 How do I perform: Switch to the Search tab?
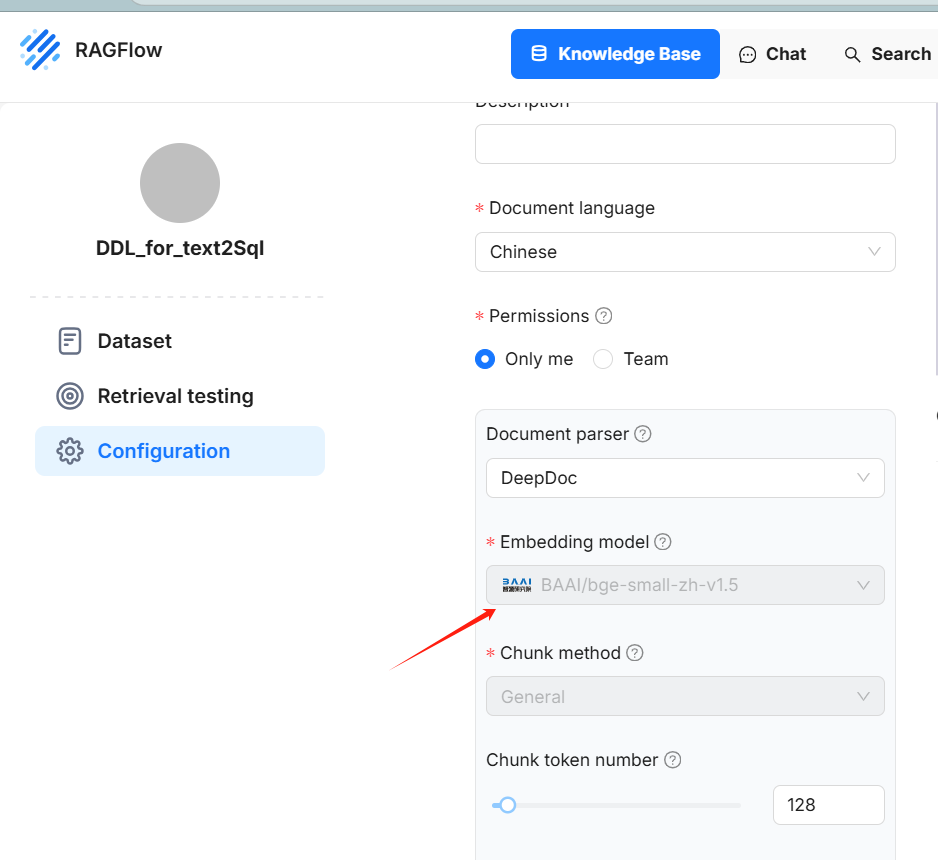point(887,54)
